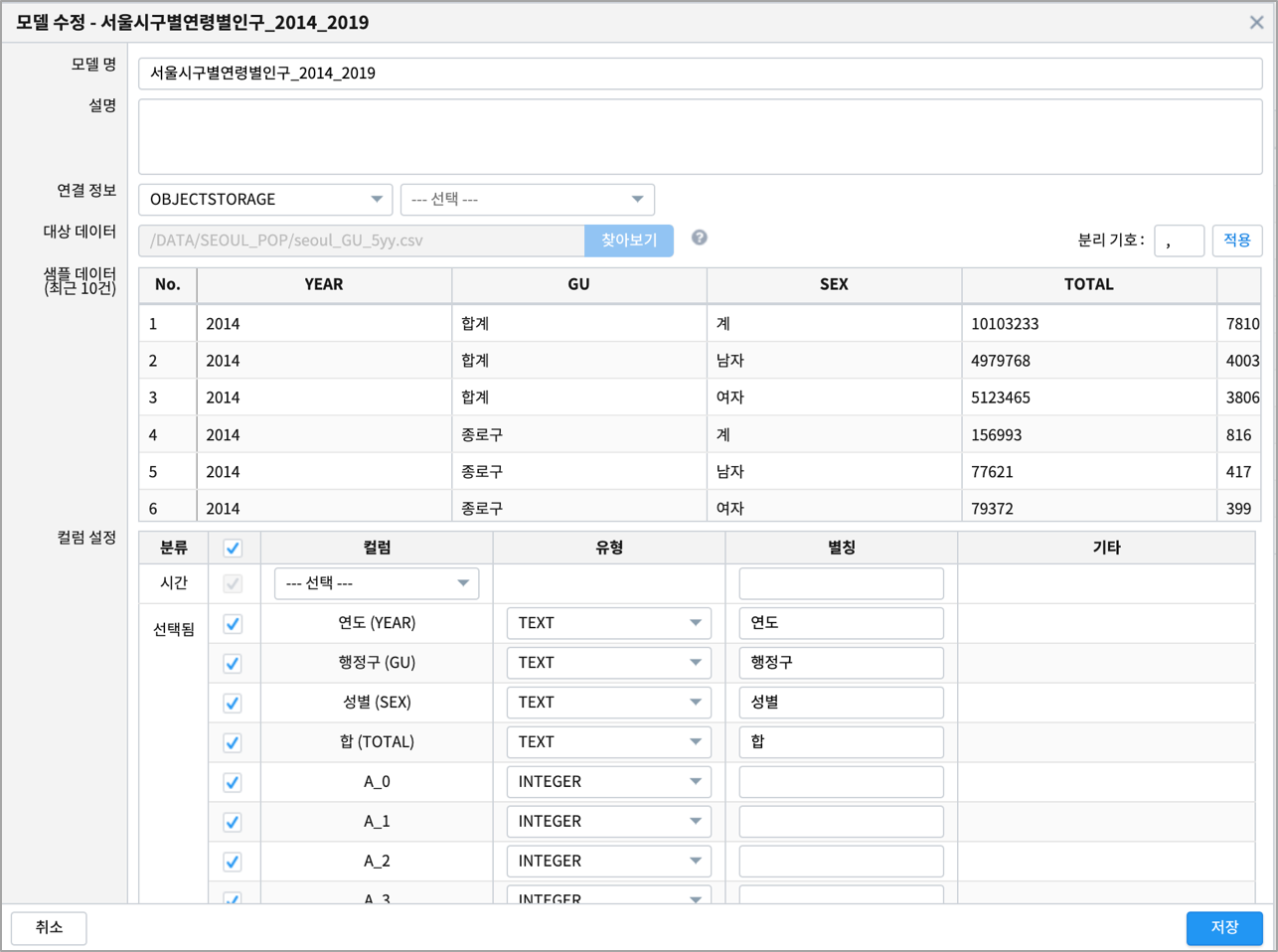This screenshot has width=1278, height=952.
Task: Click the 분리 기호 delimiter input
Action: (x=1180, y=240)
